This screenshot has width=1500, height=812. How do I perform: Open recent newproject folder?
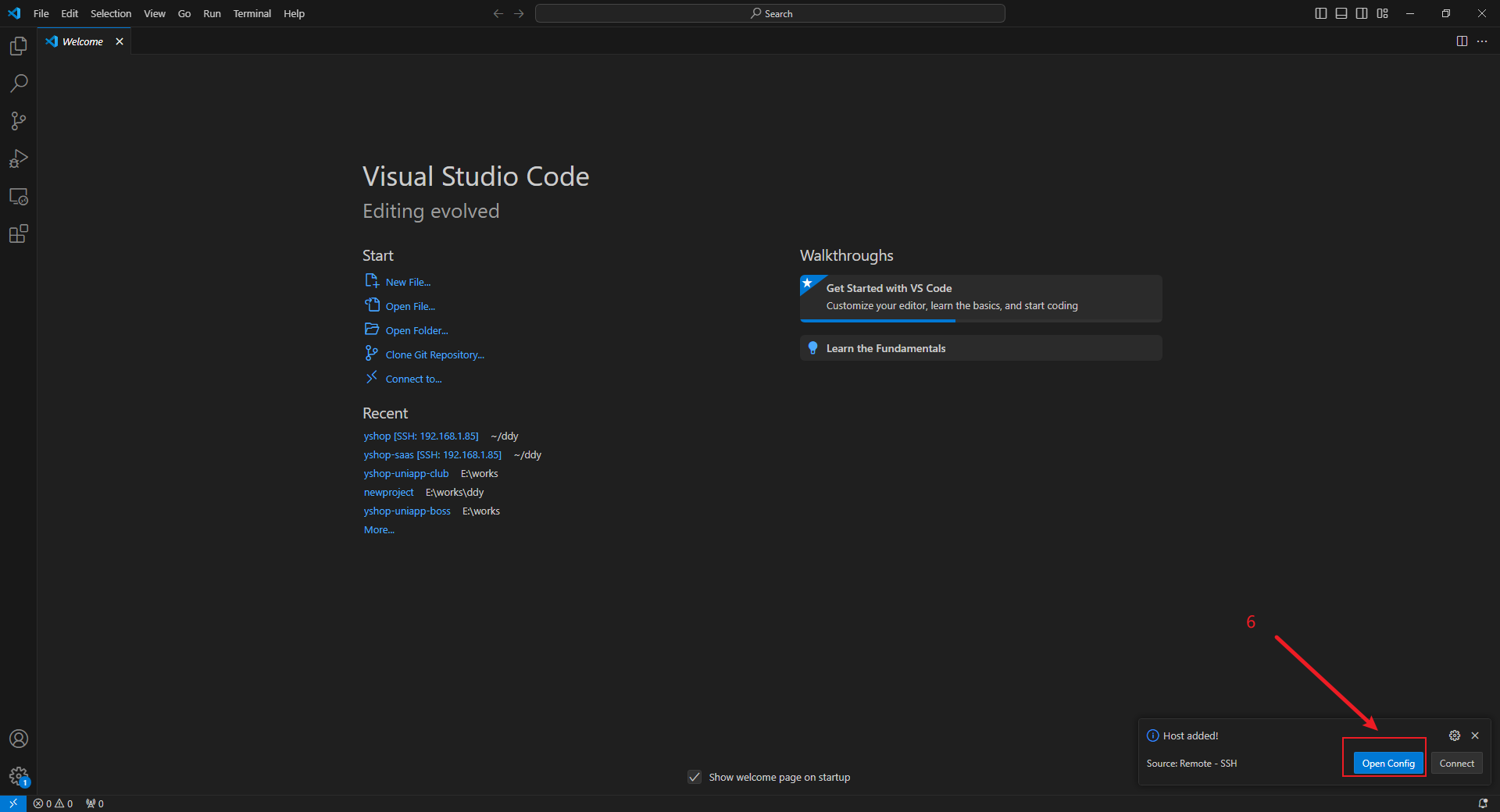pyautogui.click(x=389, y=493)
